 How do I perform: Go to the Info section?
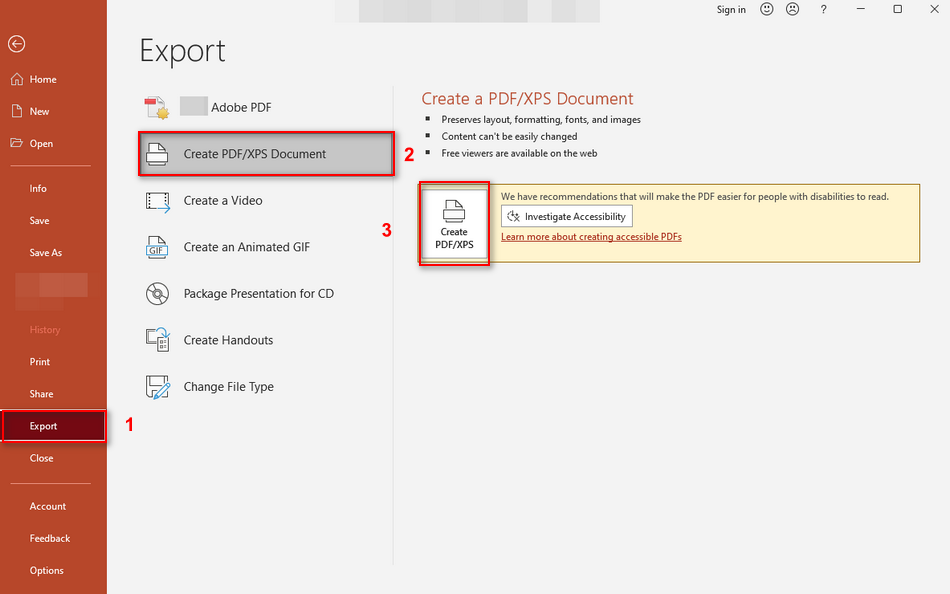coord(37,187)
